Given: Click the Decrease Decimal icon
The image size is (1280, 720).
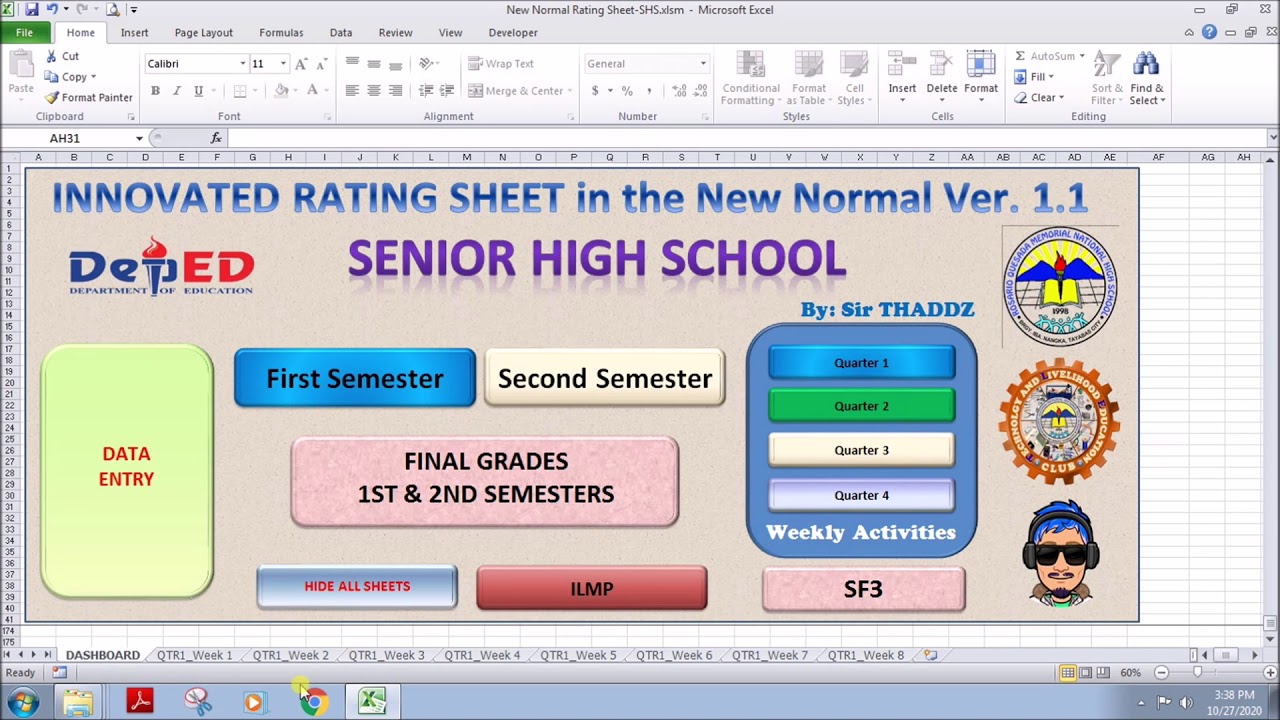Looking at the screenshot, I should click(700, 91).
